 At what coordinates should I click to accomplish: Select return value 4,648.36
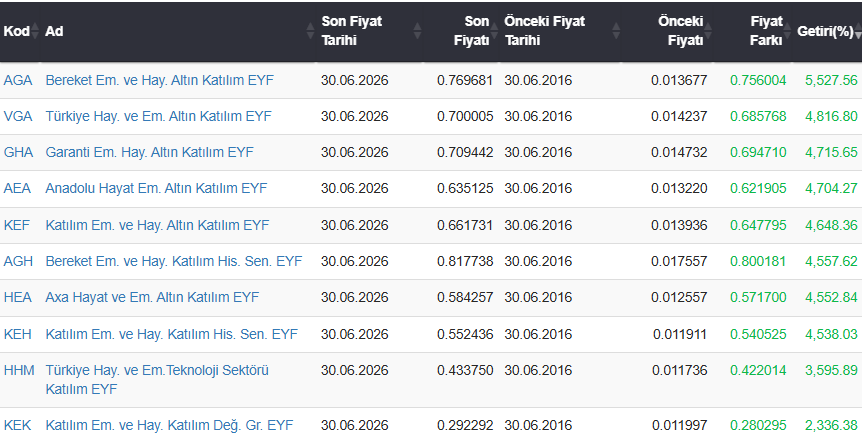[831, 225]
